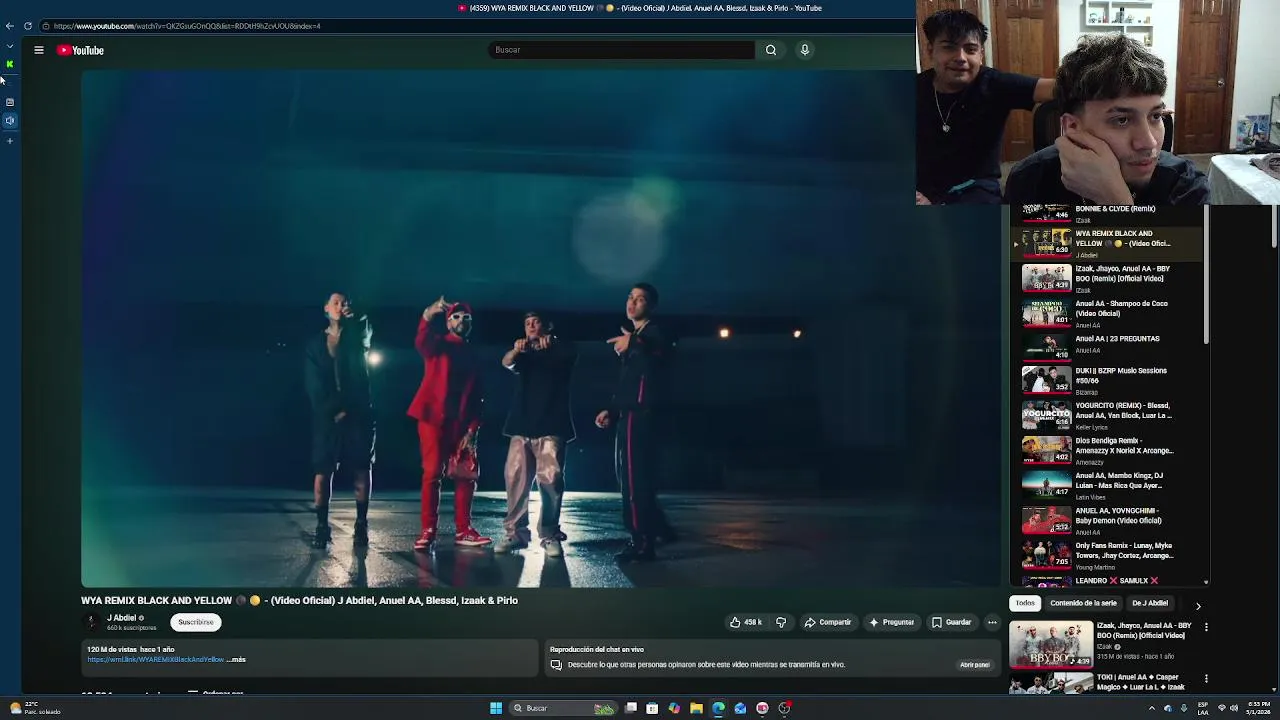Click the browser address bar URL
This screenshot has width=1280, height=720.
coord(187,26)
